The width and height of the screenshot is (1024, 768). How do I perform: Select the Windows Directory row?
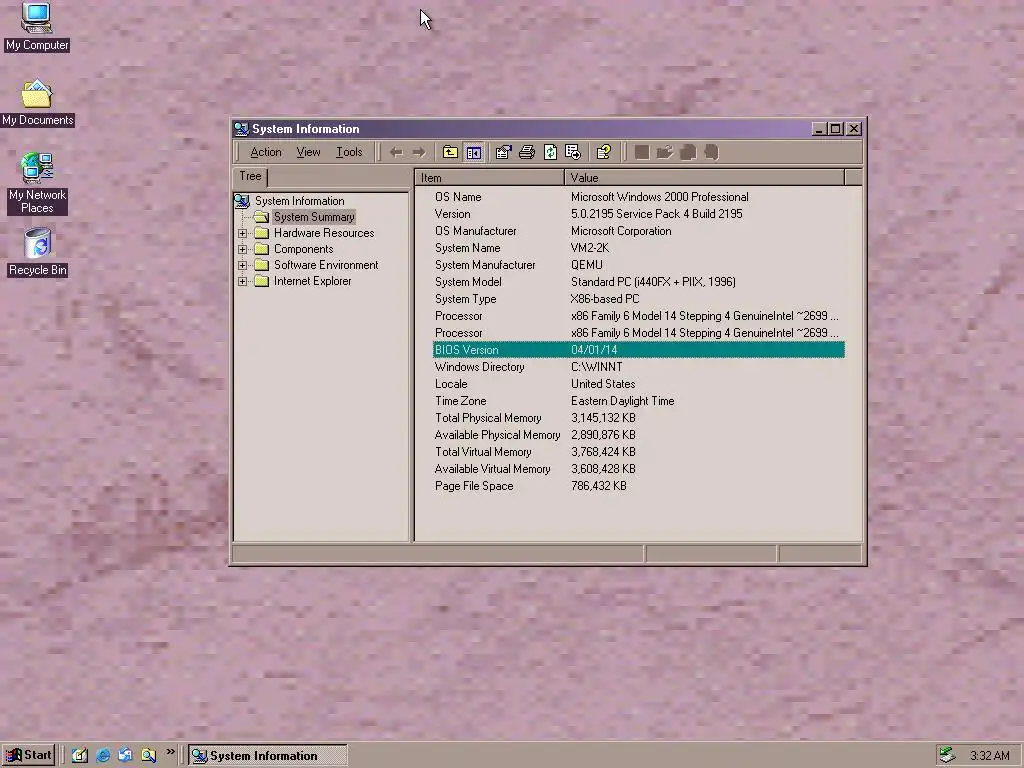[639, 367]
